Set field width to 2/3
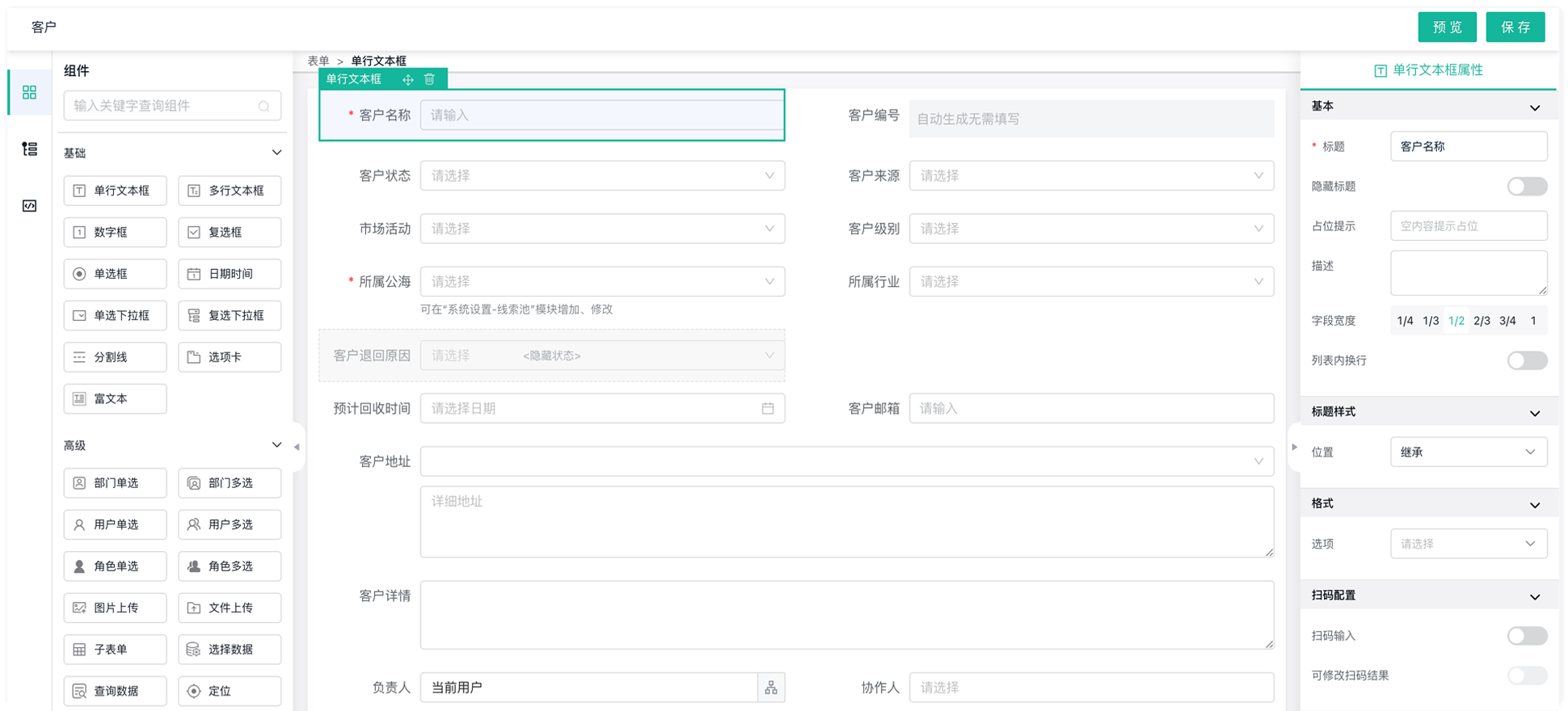This screenshot has height=711, width=1568. (1482, 321)
